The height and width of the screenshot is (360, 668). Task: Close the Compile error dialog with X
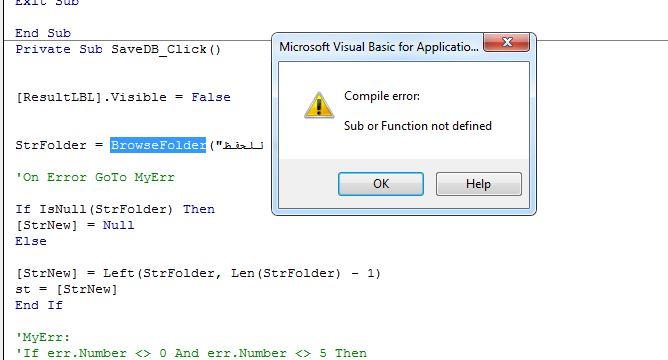point(507,42)
